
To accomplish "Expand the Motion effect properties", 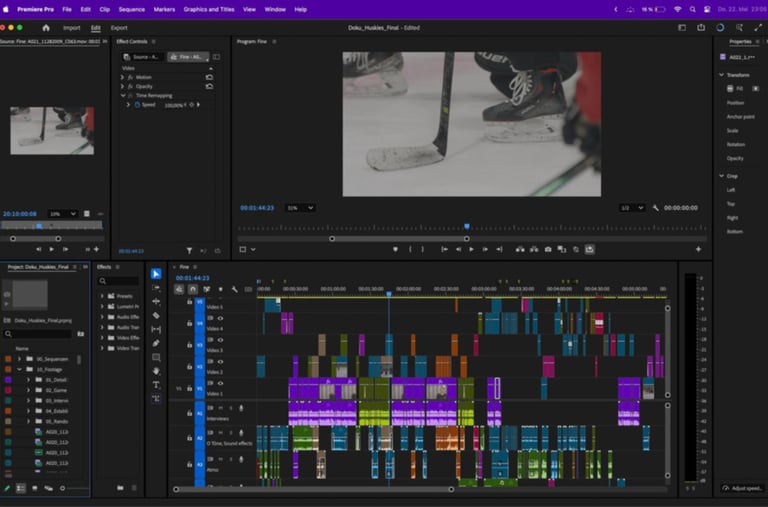I will point(123,76).
